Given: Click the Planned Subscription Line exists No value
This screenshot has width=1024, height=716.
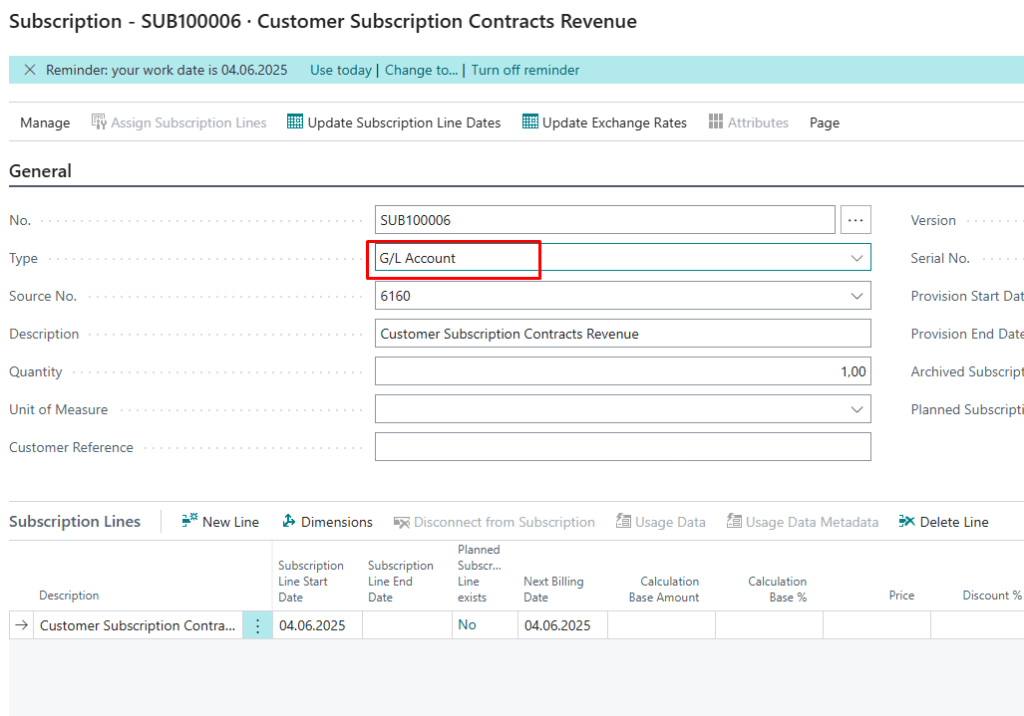Looking at the screenshot, I should (467, 625).
